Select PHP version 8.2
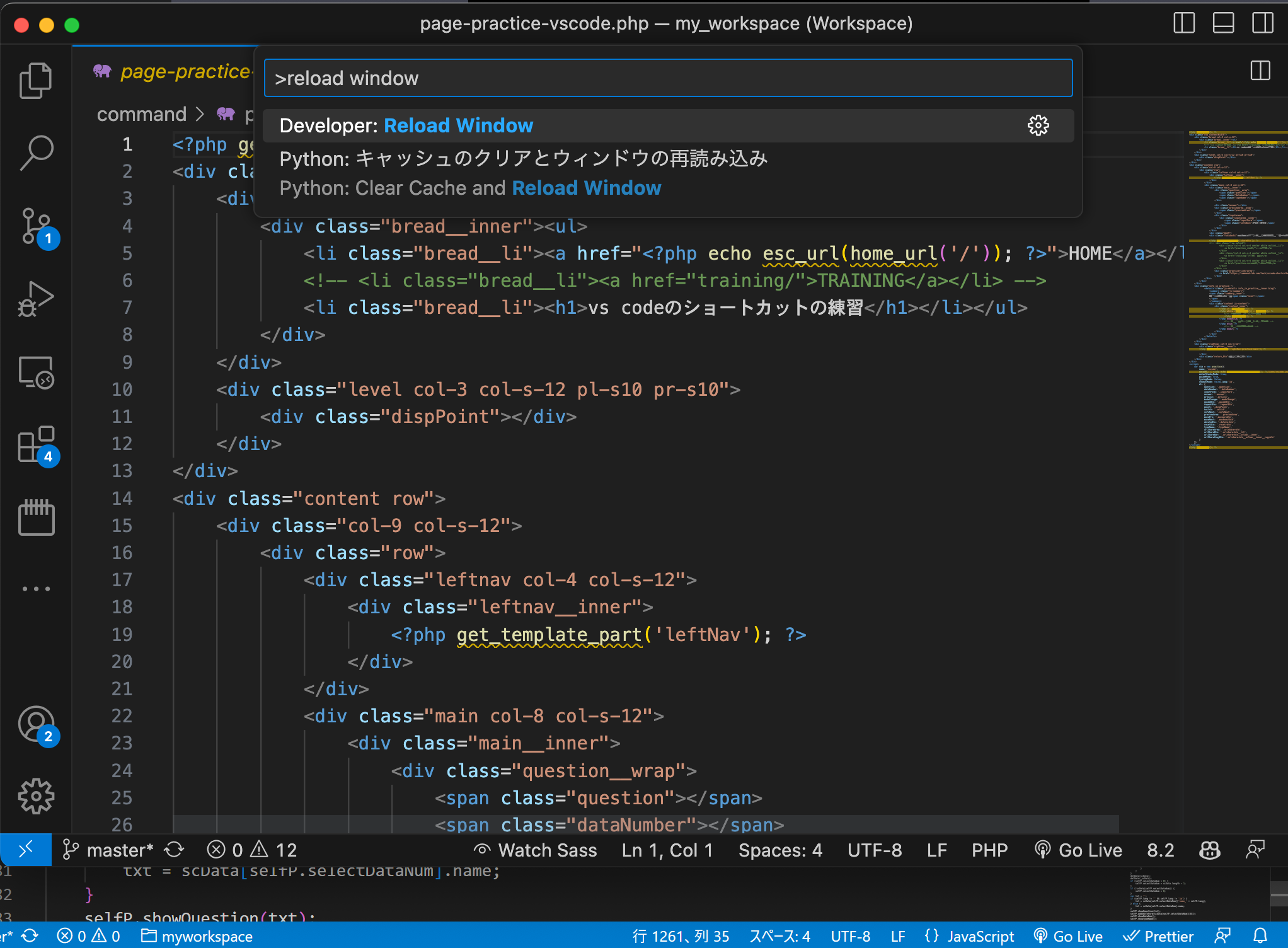The image size is (1288, 948). 1161,850
